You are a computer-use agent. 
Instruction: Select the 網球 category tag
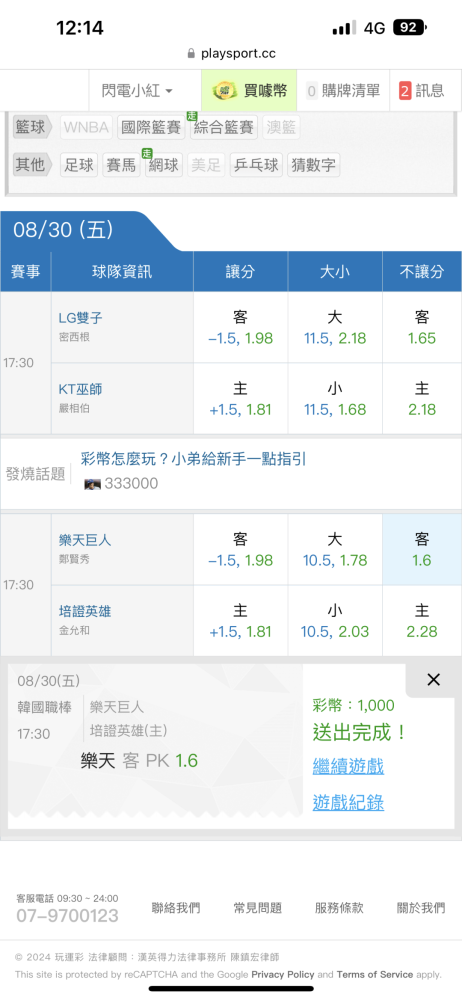pyautogui.click(x=164, y=165)
